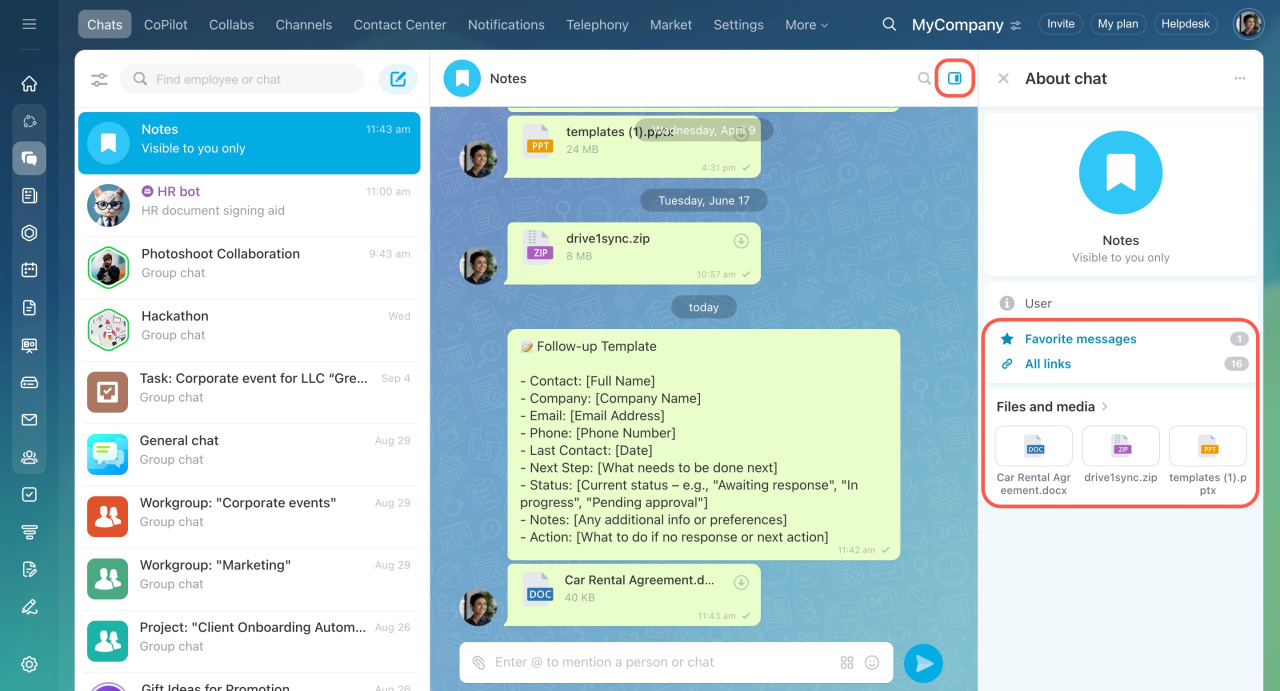Open the Photoshoot Collaboration group chat

click(249, 267)
